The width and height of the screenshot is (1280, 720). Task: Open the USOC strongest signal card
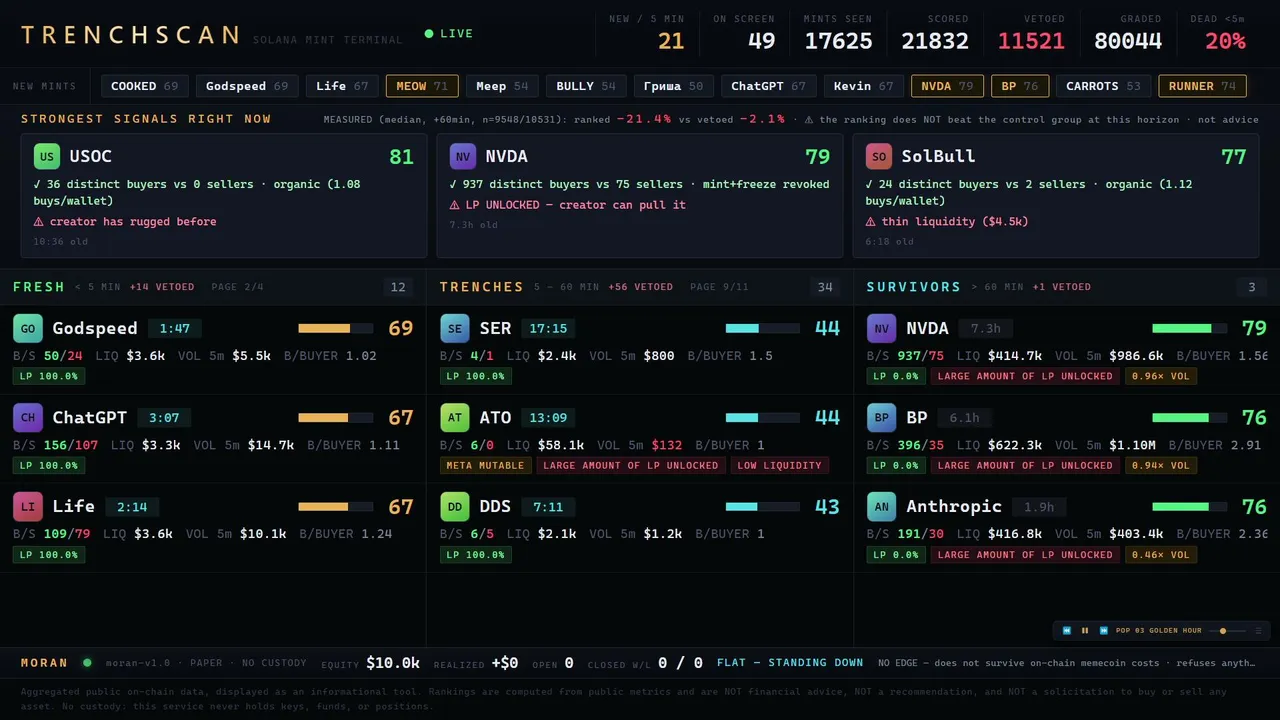tap(224, 196)
